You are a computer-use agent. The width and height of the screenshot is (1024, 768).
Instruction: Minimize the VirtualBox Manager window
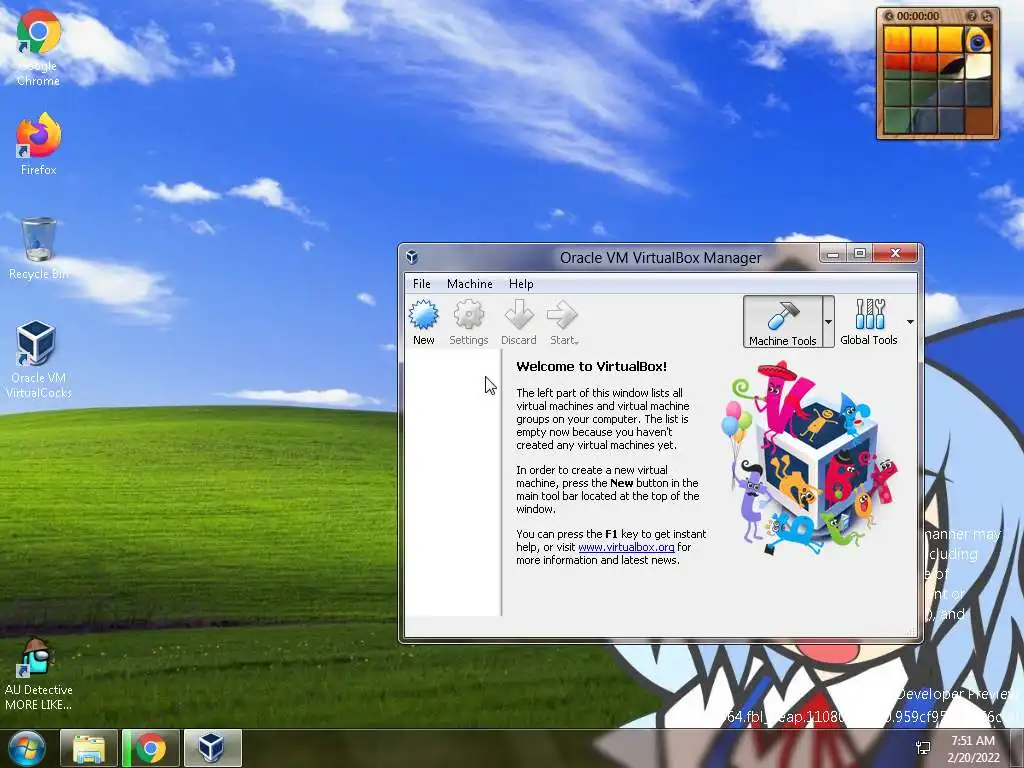tap(833, 254)
